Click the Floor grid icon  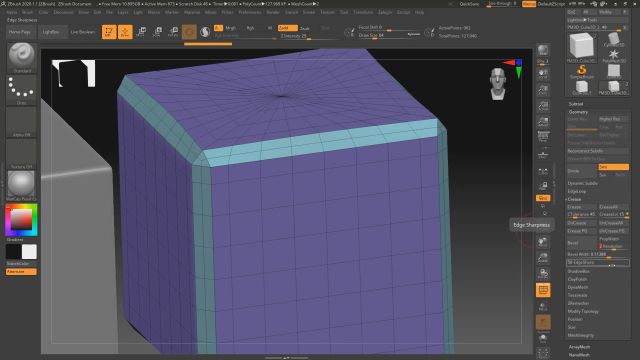[543, 154]
